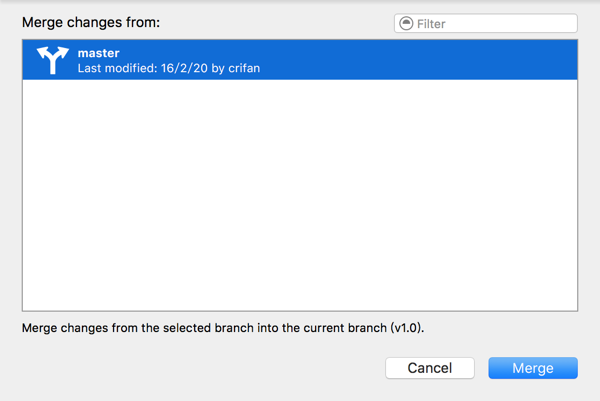This screenshot has height=401, width=600.
Task: Click the Merge button
Action: 533,368
